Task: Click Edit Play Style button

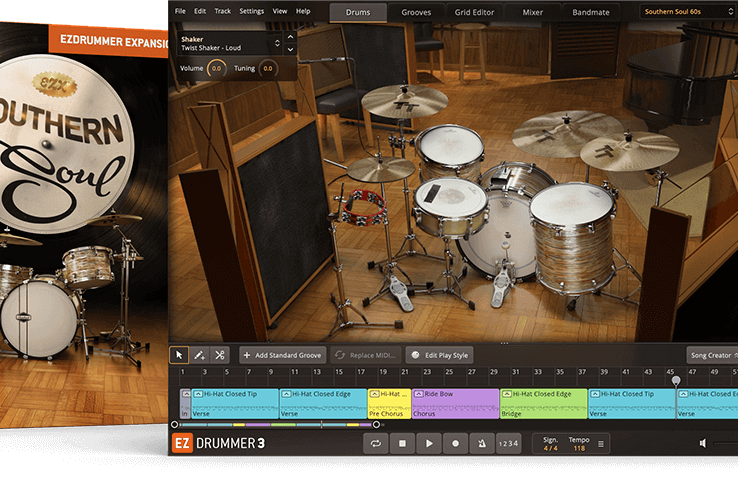Action: point(440,355)
